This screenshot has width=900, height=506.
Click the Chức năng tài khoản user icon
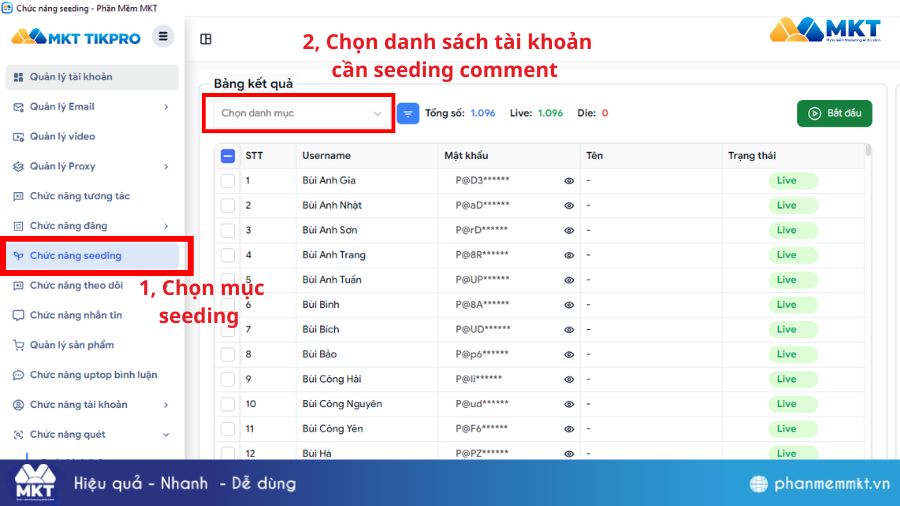(18, 405)
